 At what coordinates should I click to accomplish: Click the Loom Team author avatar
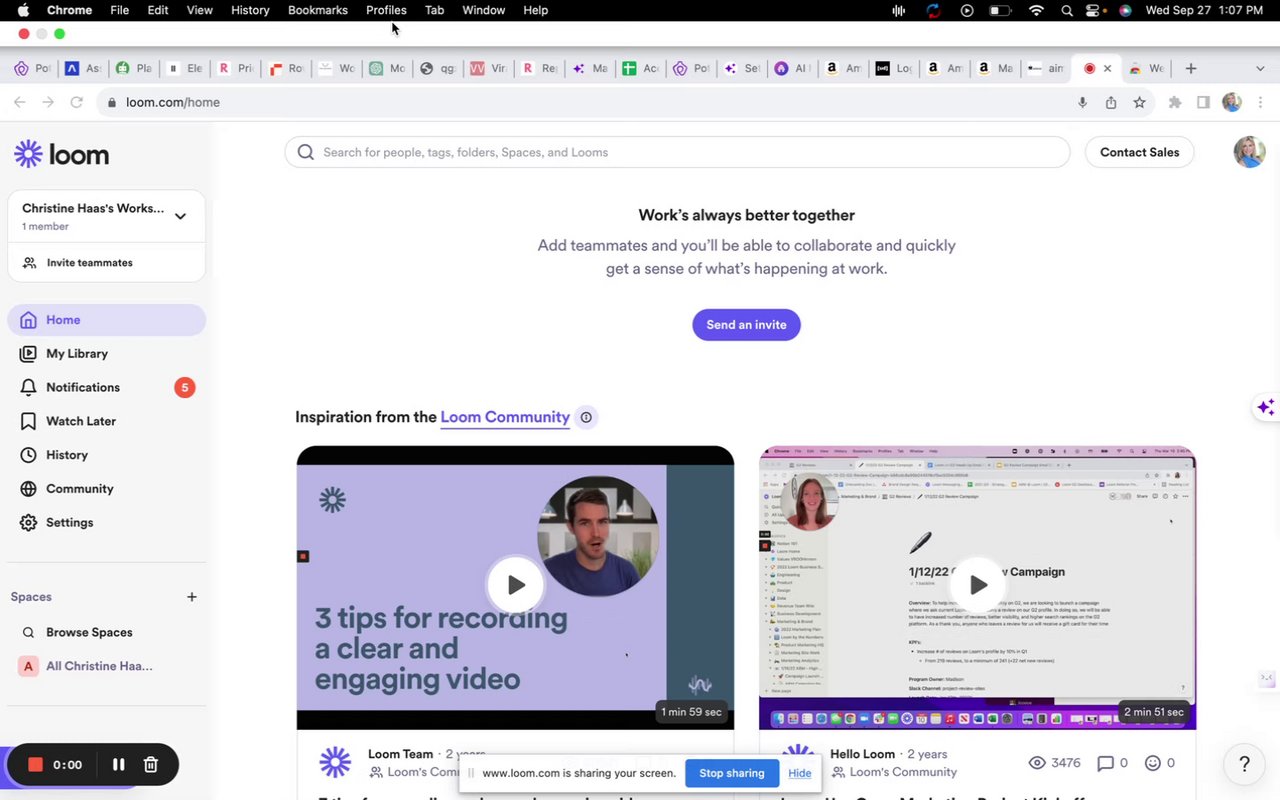[x=335, y=762]
